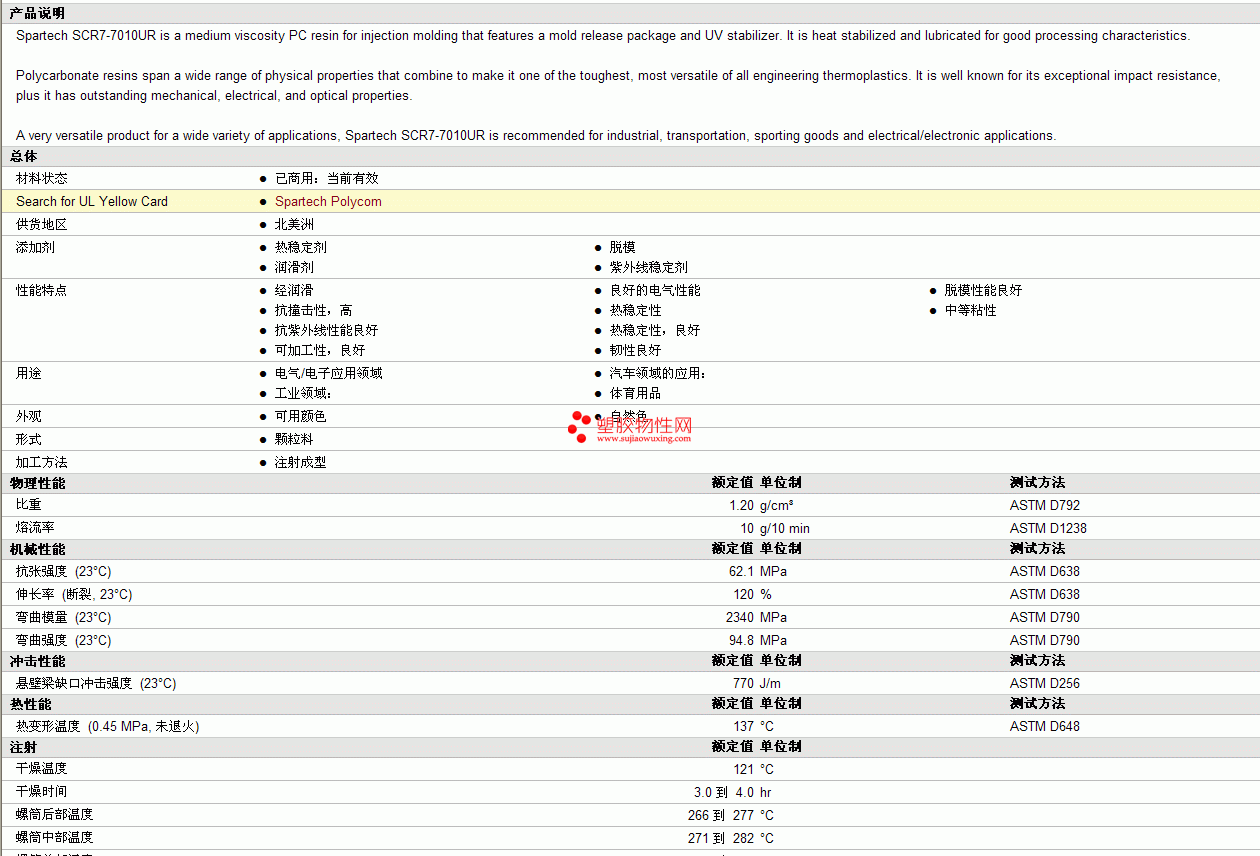Click the 用途 row label
The image size is (1260, 856).
click(x=29, y=373)
